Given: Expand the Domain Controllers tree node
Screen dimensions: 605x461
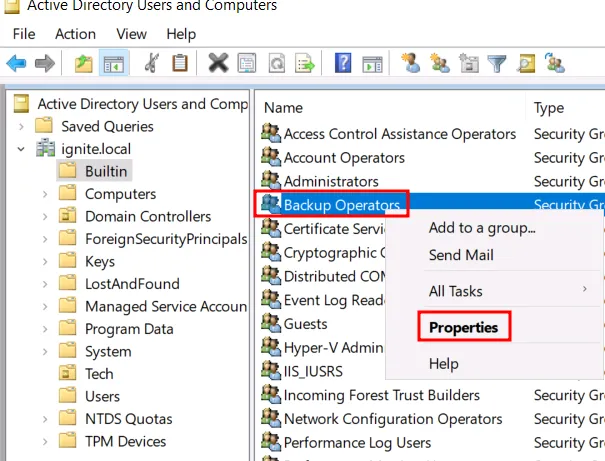Looking at the screenshot, I should coord(44,216).
